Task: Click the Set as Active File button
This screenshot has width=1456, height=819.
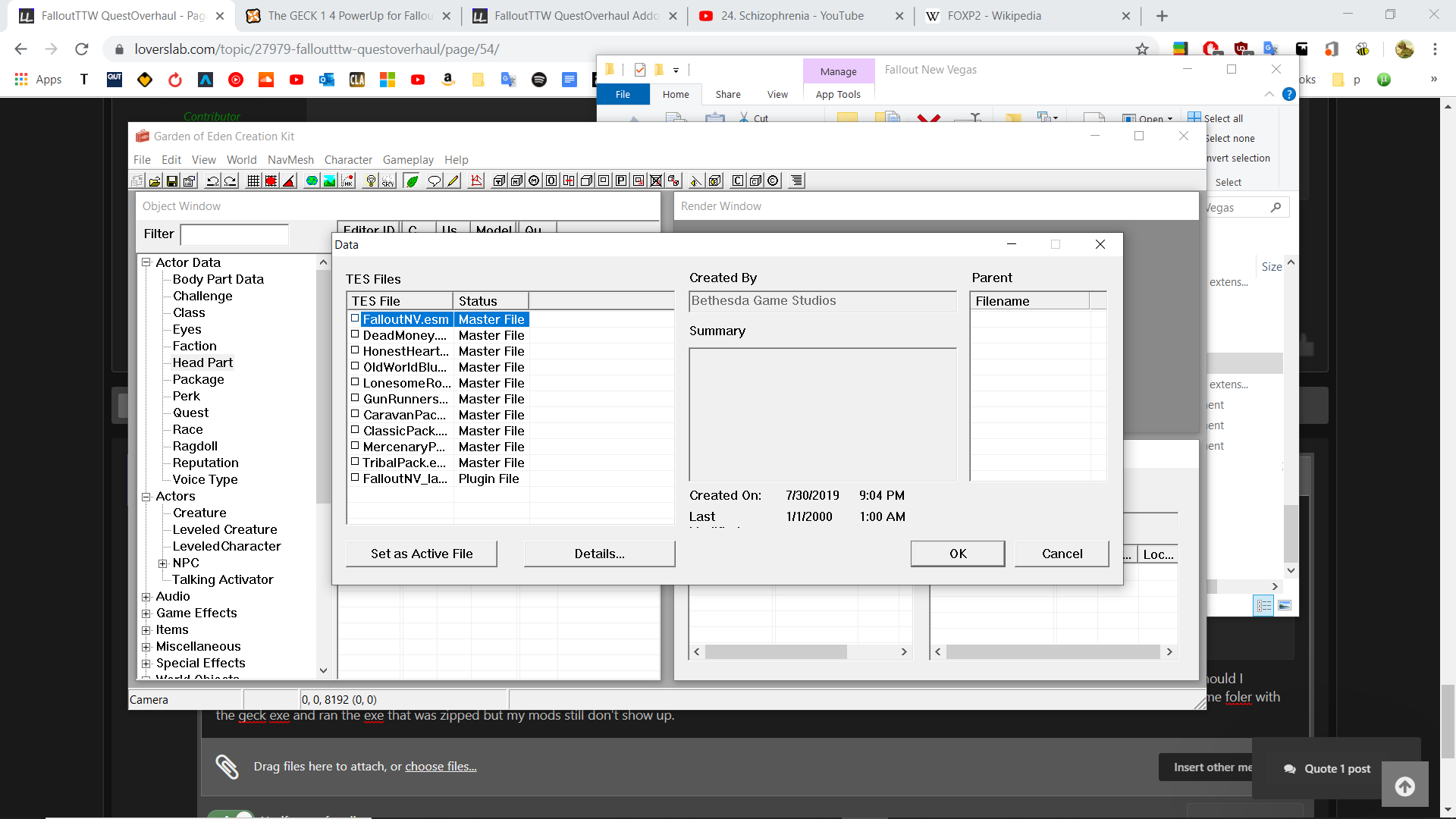Action: (x=422, y=554)
